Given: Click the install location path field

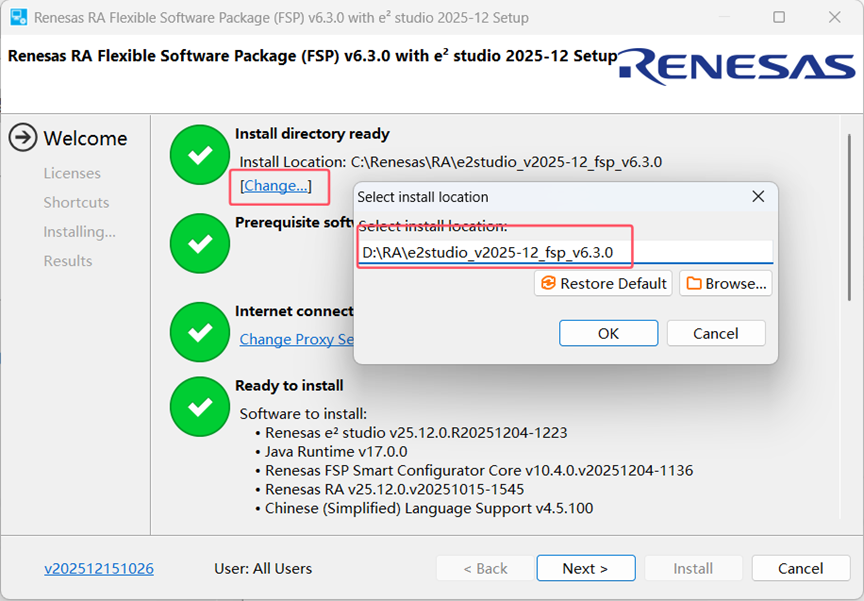Looking at the screenshot, I should 566,252.
